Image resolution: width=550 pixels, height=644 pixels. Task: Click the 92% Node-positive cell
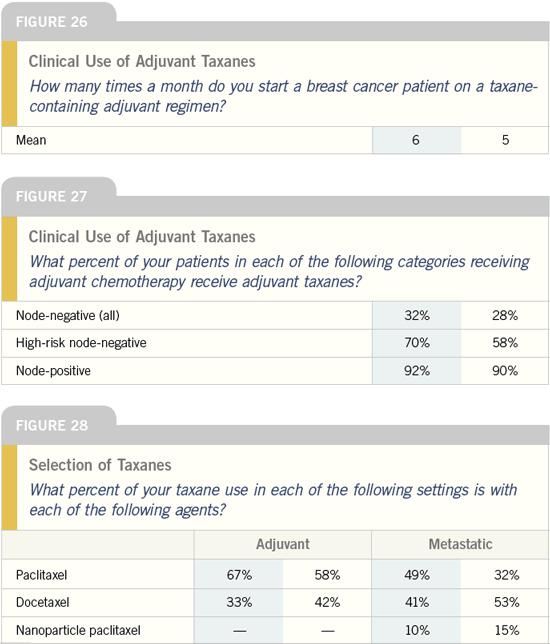point(417,370)
